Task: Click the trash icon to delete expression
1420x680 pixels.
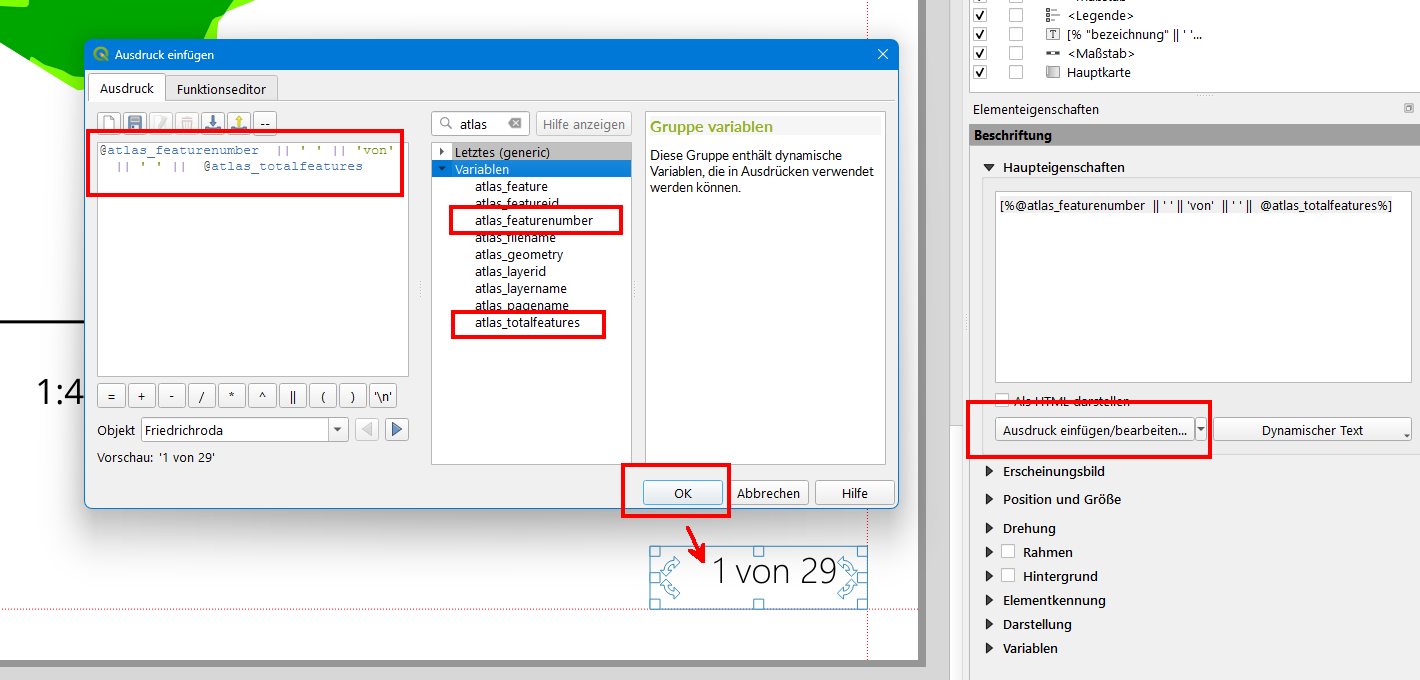Action: [x=187, y=123]
